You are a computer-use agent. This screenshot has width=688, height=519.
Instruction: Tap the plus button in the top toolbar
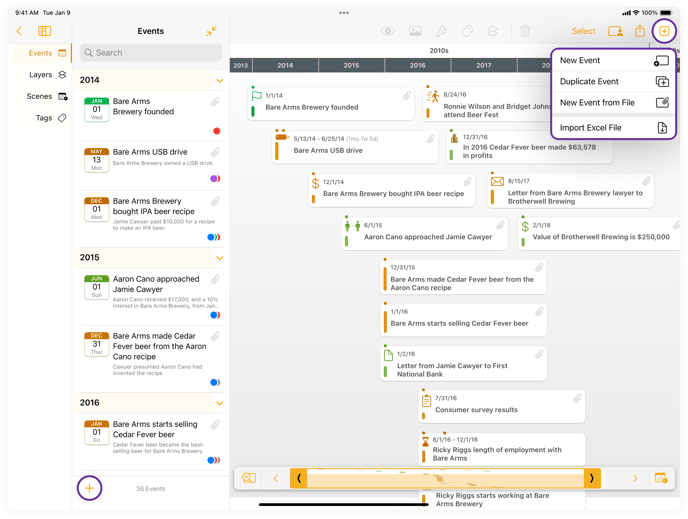pos(664,31)
